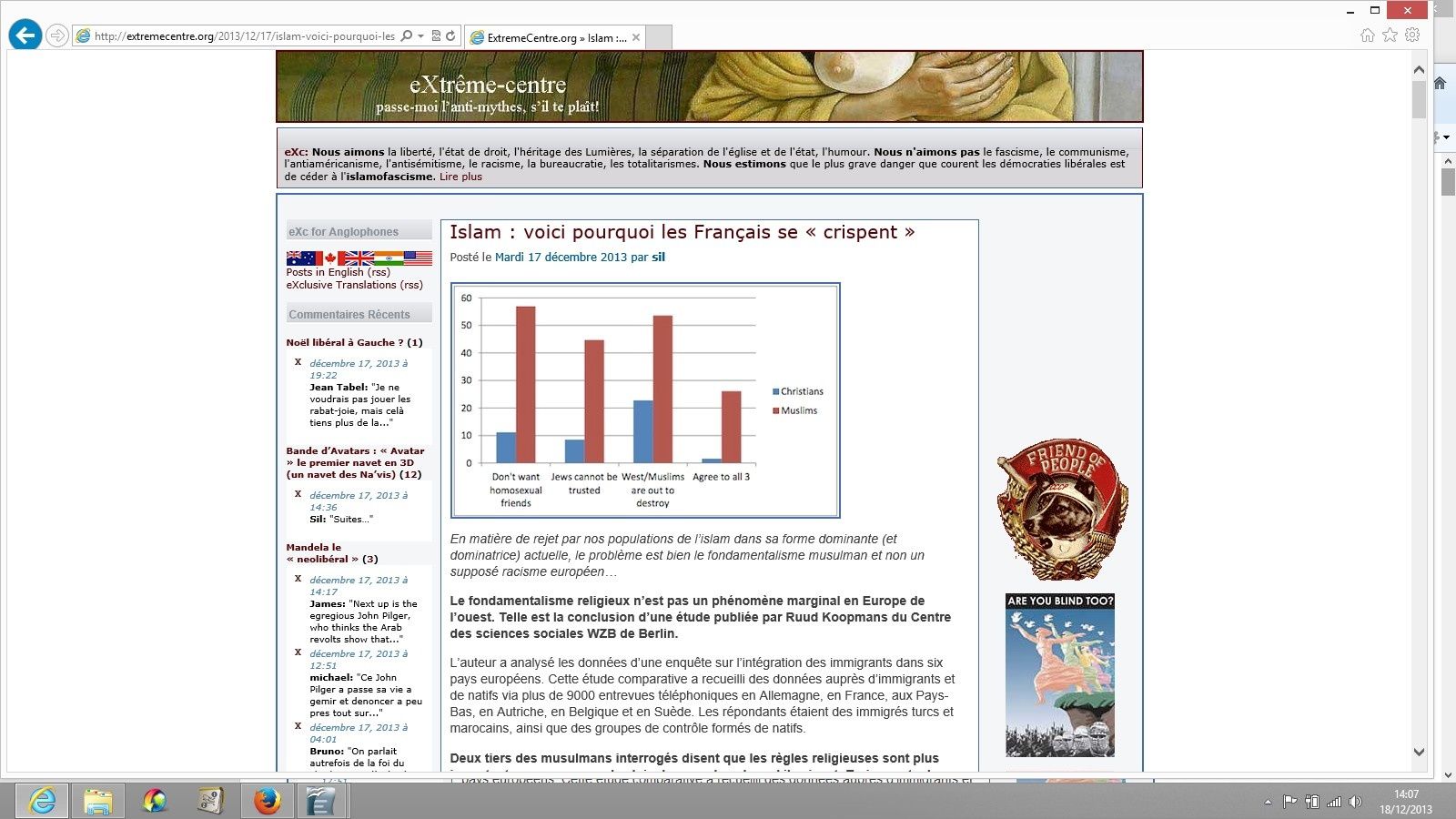This screenshot has height=819, width=1456.
Task: Open comment dated décembre 17, 2013 à 19:22
Action: [x=359, y=369]
